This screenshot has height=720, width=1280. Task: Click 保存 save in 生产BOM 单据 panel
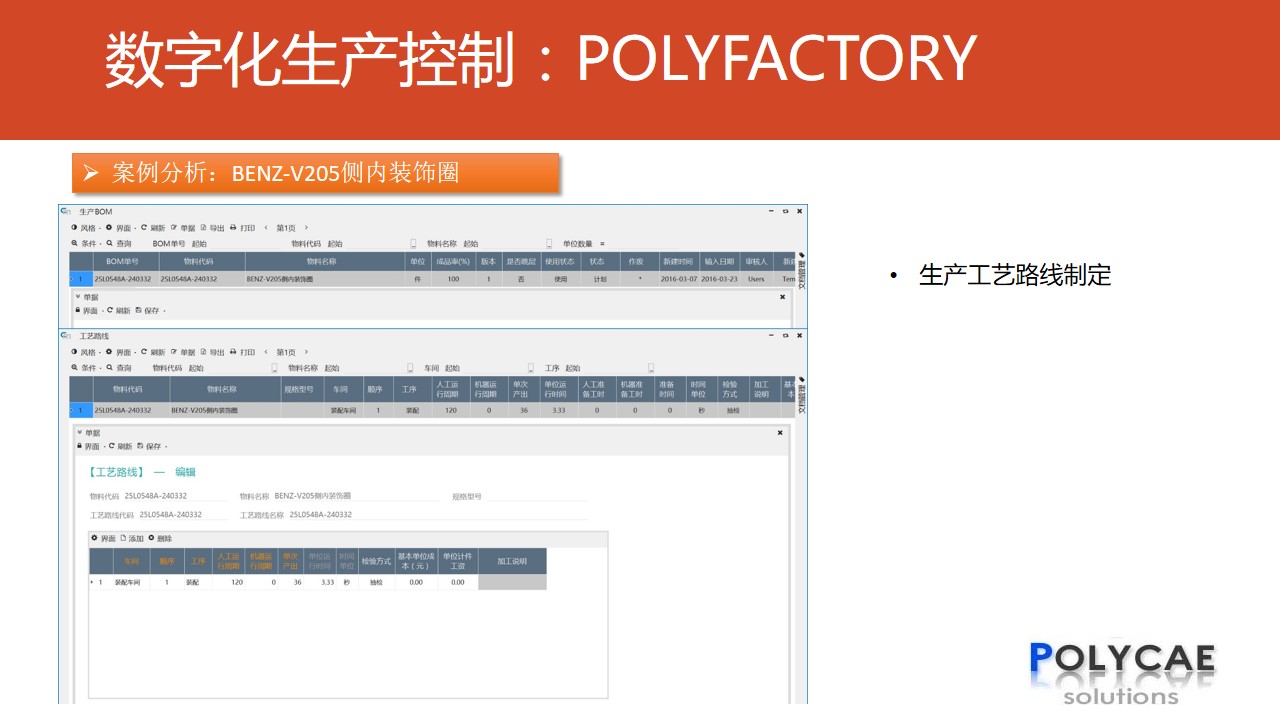click(x=150, y=310)
